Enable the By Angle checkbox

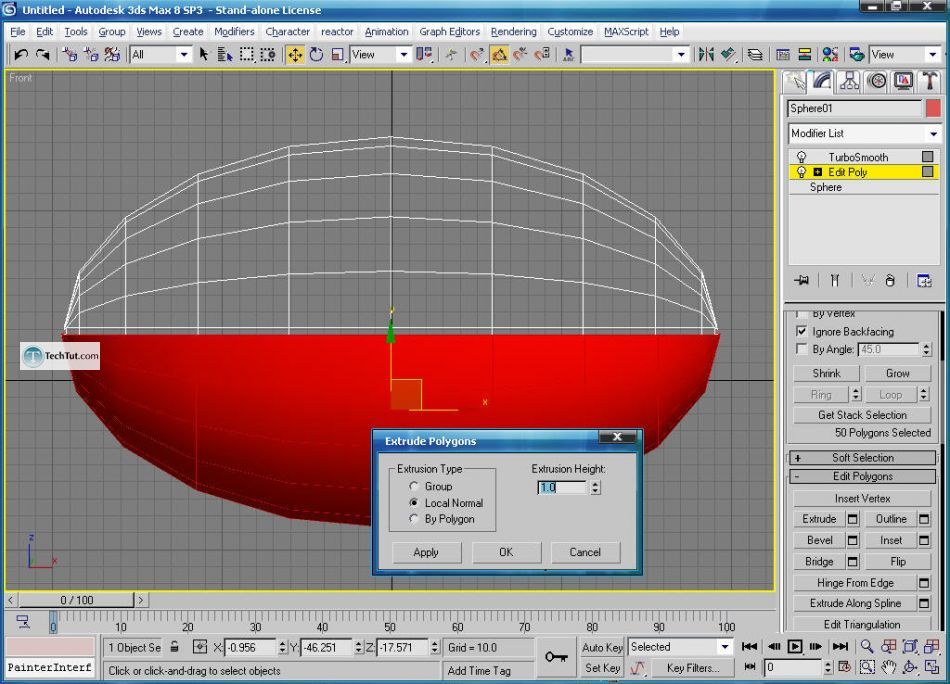(x=802, y=349)
